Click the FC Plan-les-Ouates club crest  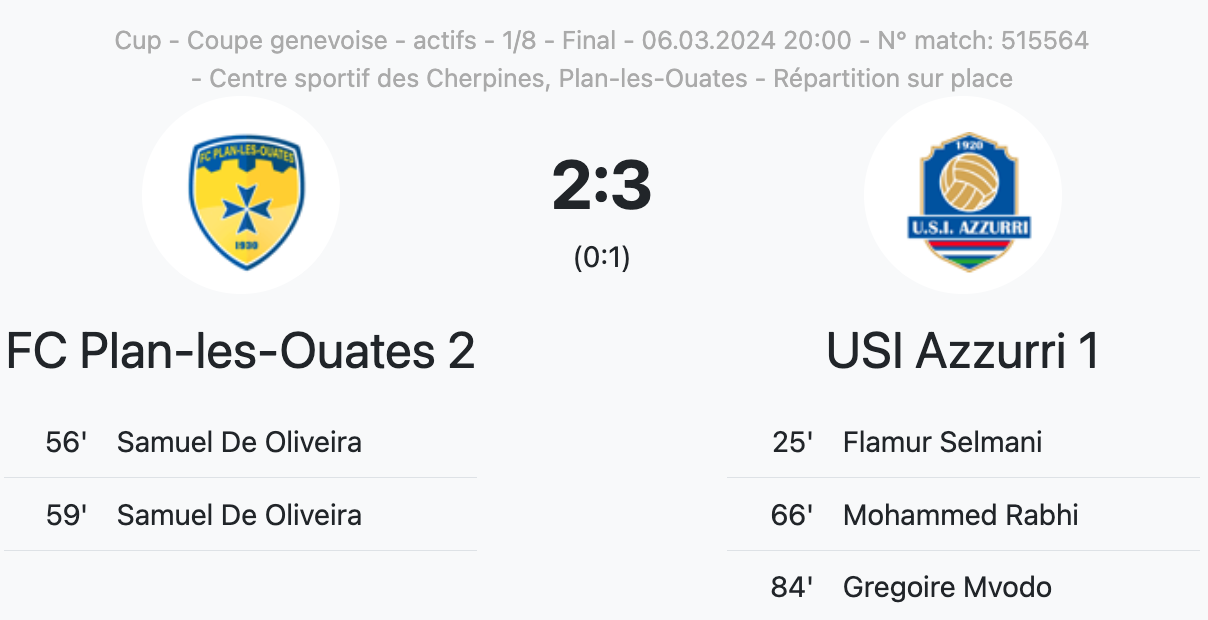coord(240,196)
